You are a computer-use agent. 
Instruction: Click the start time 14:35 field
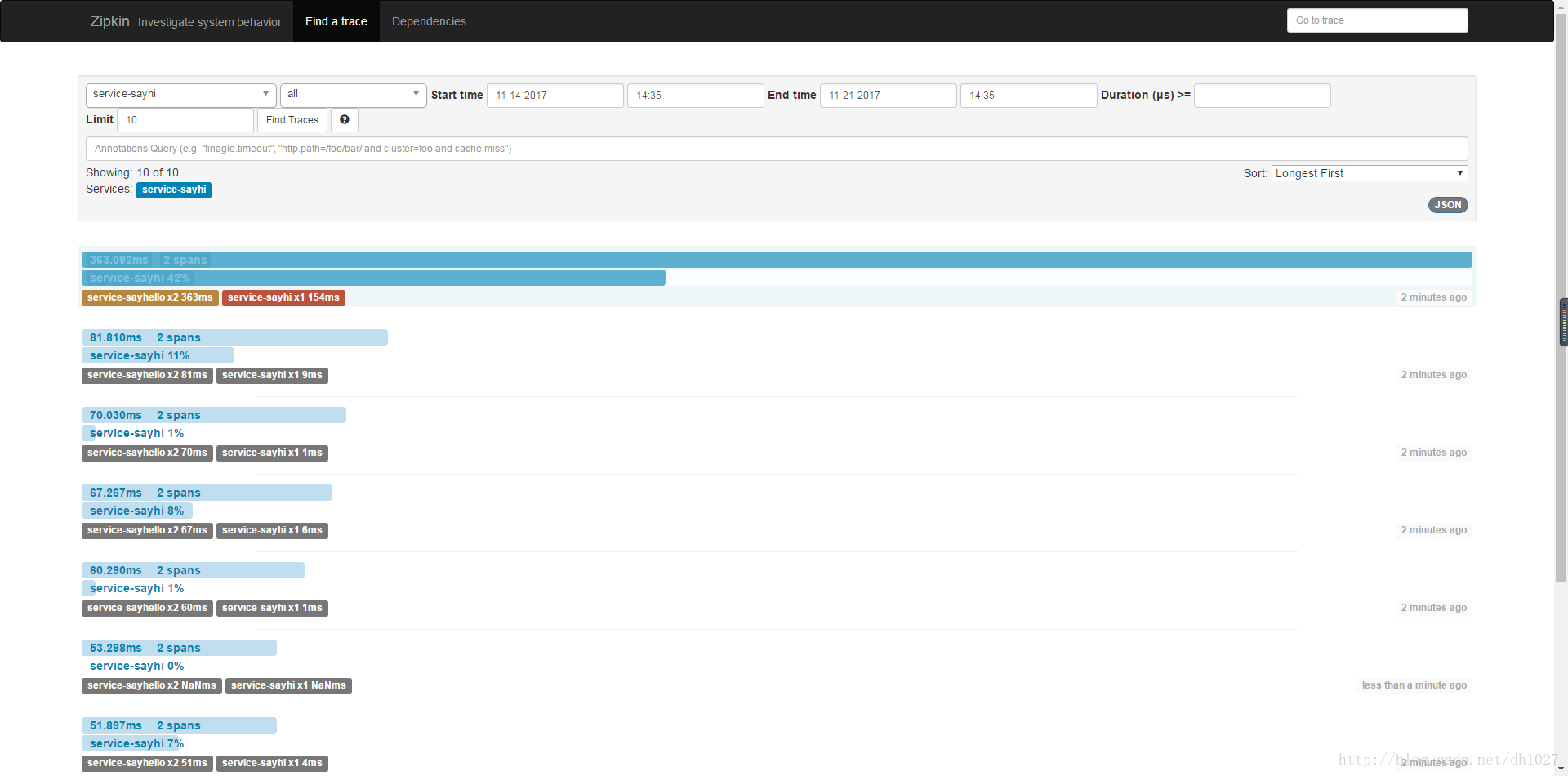tap(695, 96)
